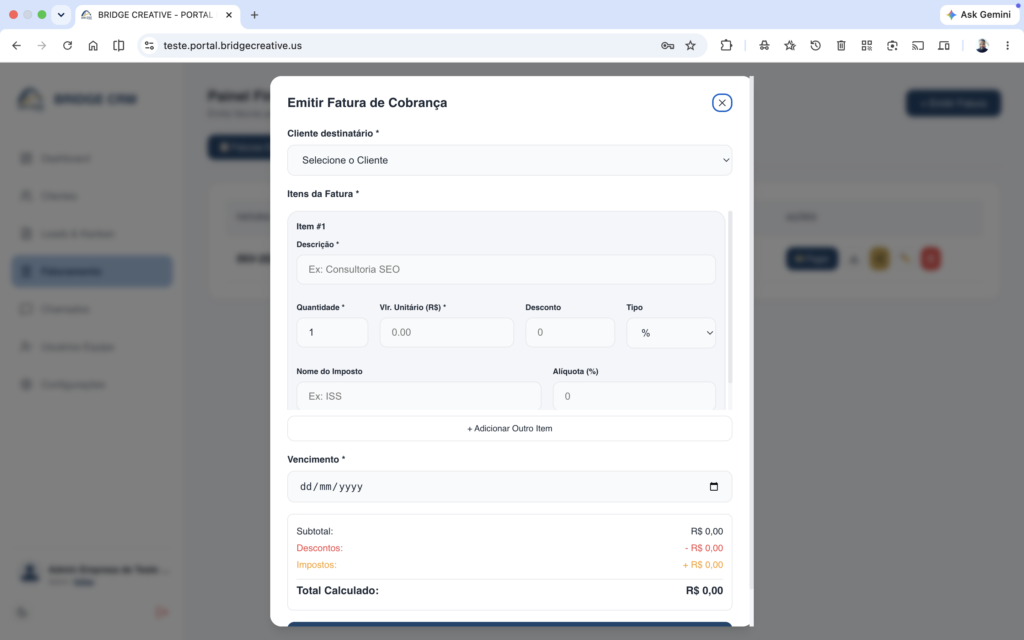Open the Extensions puzzle icon
The image size is (1024, 640).
(x=726, y=46)
